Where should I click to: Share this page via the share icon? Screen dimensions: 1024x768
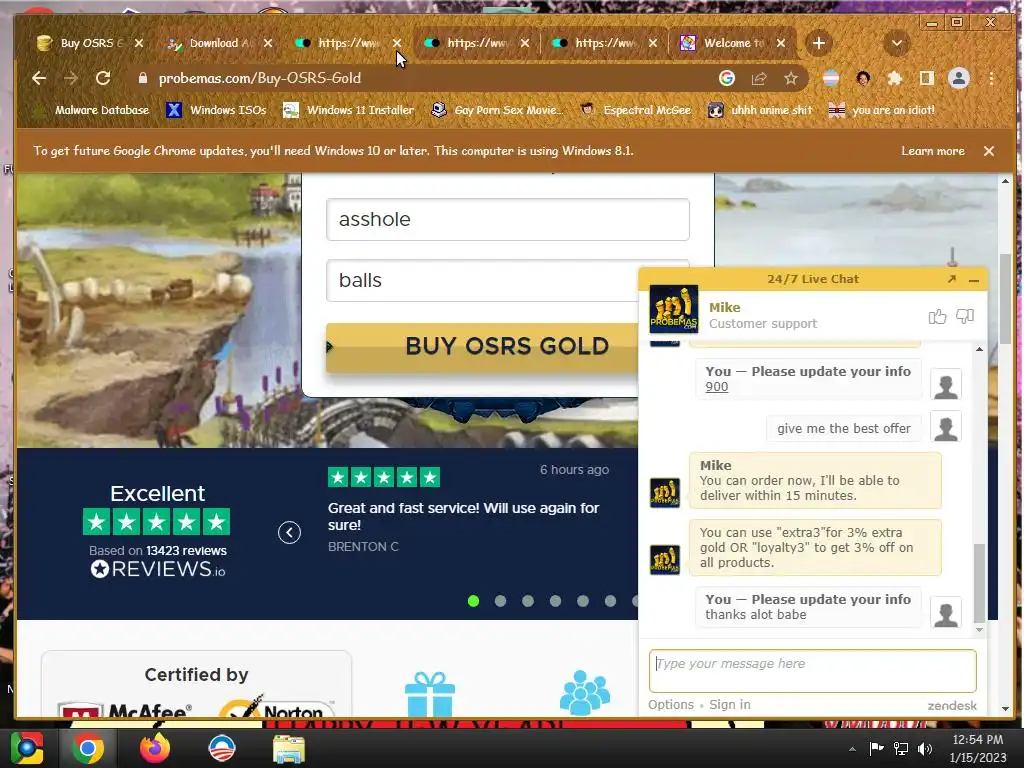click(x=759, y=78)
